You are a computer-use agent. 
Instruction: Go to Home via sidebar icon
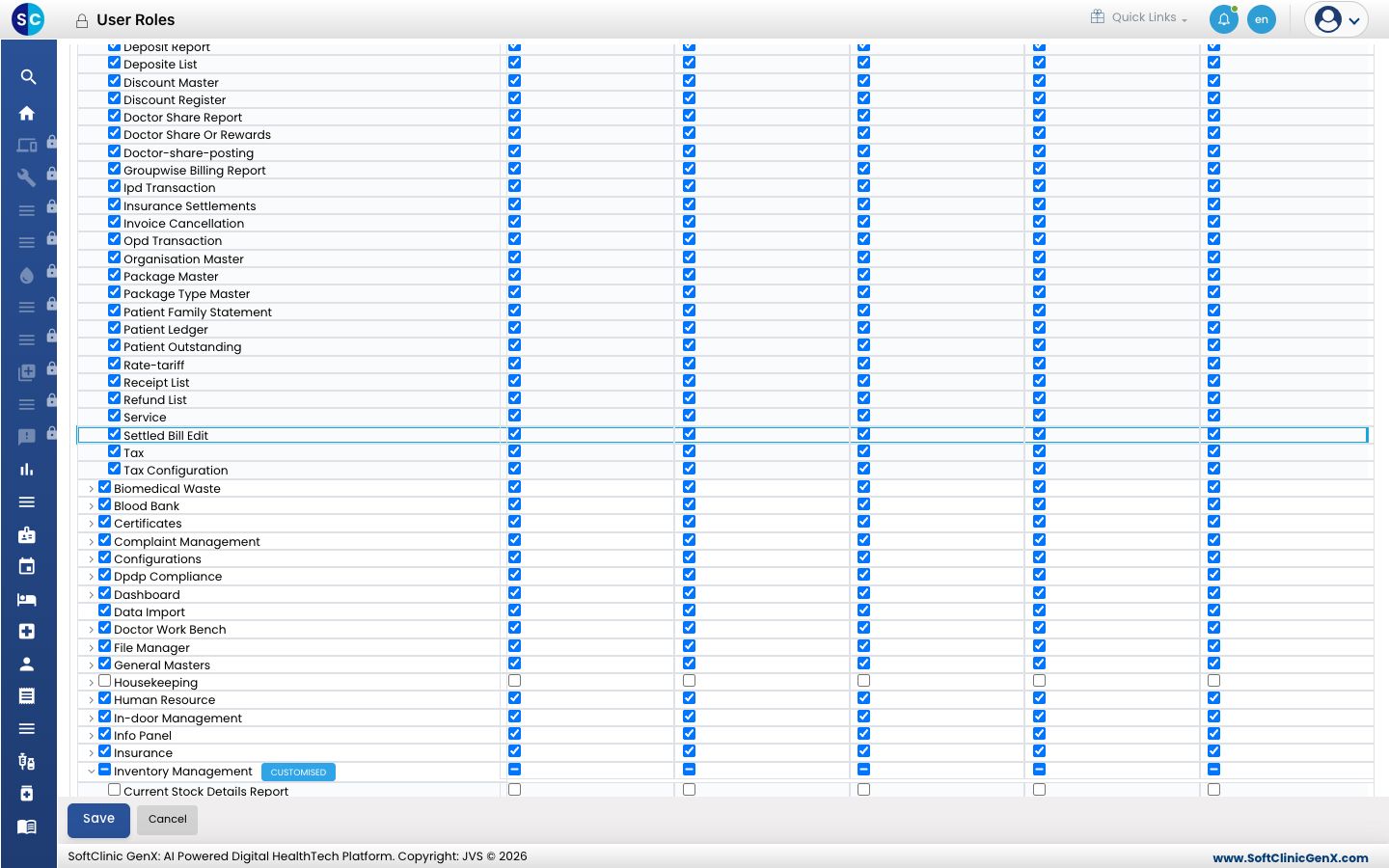[x=27, y=113]
